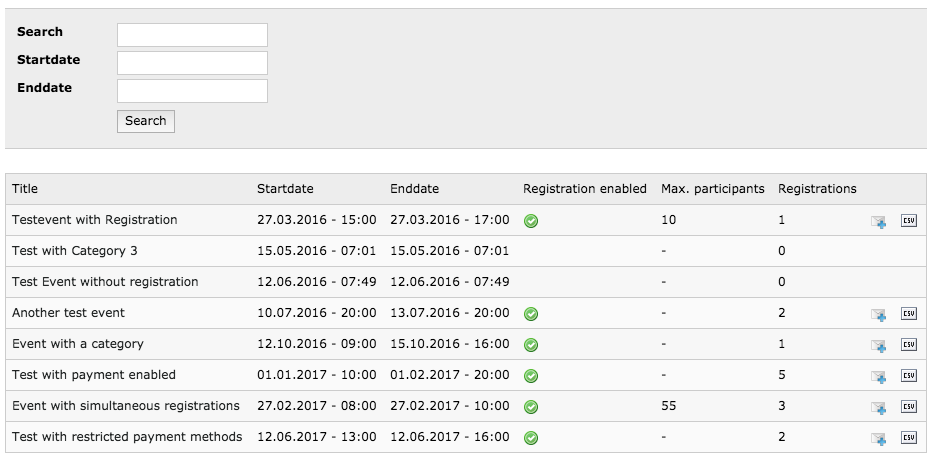Click notify icon for Testevent with Registration

pyautogui.click(x=878, y=222)
